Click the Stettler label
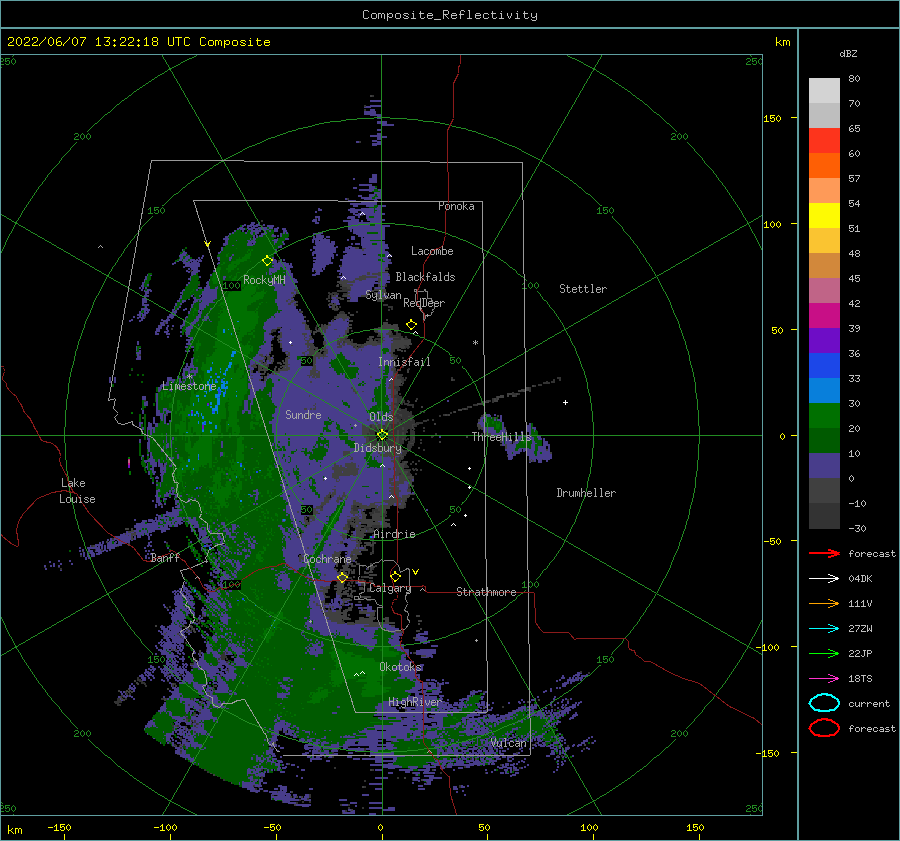 [583, 289]
